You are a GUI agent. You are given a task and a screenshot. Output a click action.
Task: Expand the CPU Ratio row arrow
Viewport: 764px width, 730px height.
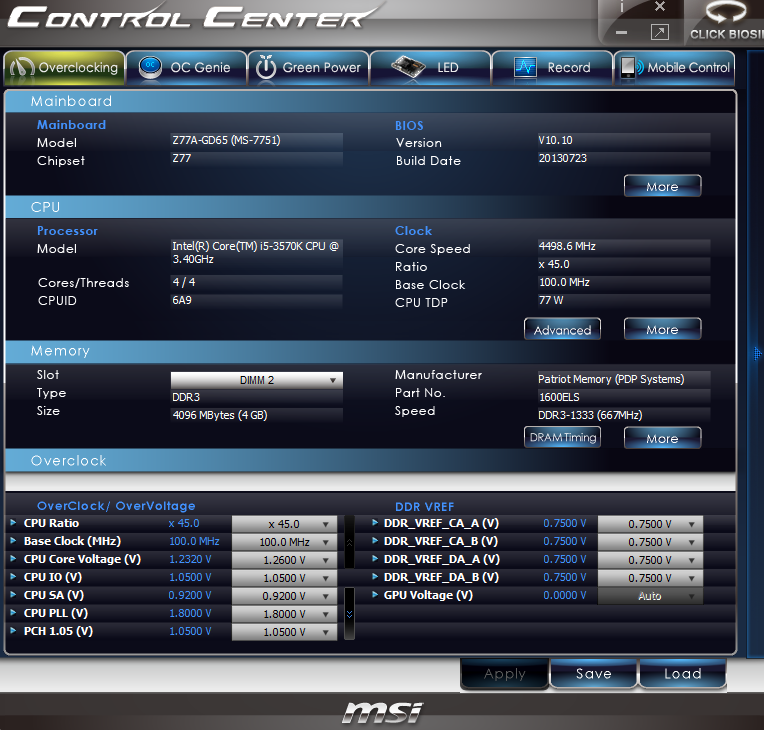click(x=13, y=522)
